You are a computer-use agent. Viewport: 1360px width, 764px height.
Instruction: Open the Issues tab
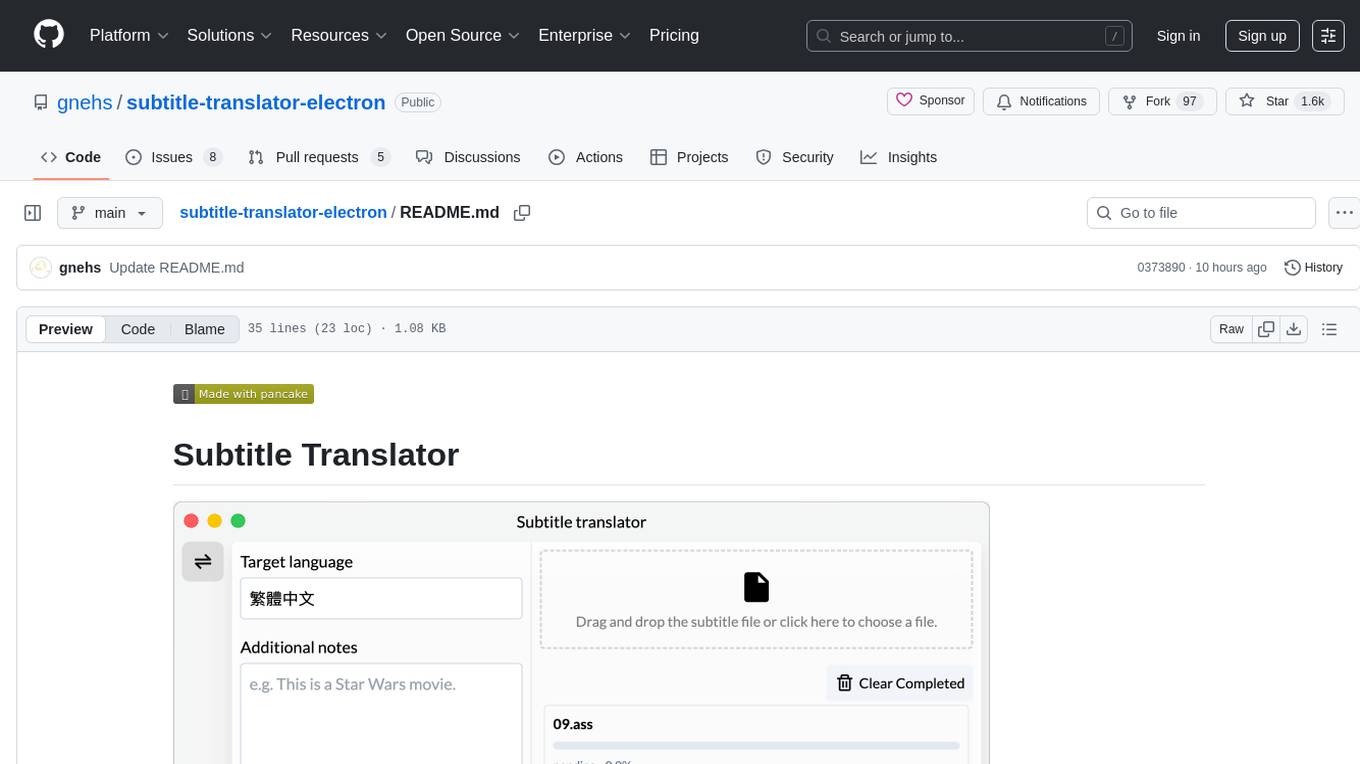click(x=173, y=157)
